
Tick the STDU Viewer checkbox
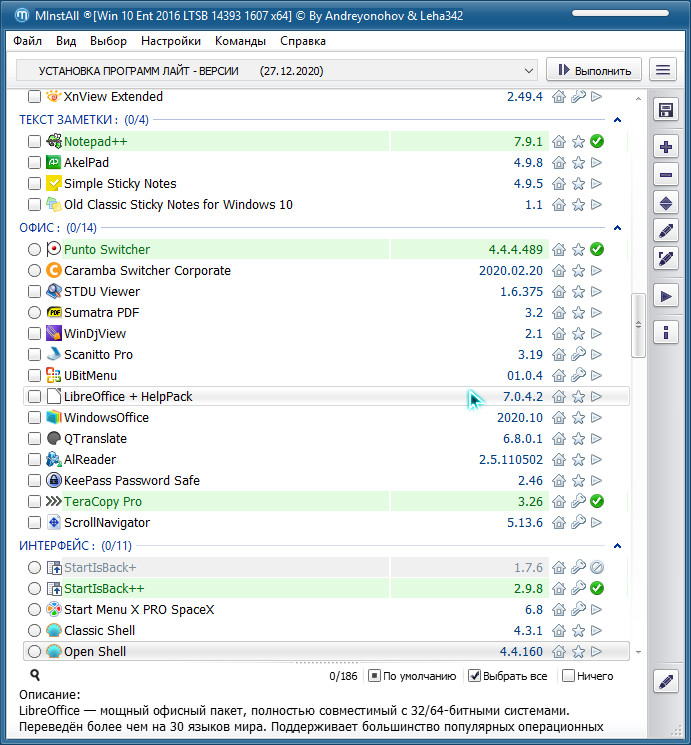(34, 291)
